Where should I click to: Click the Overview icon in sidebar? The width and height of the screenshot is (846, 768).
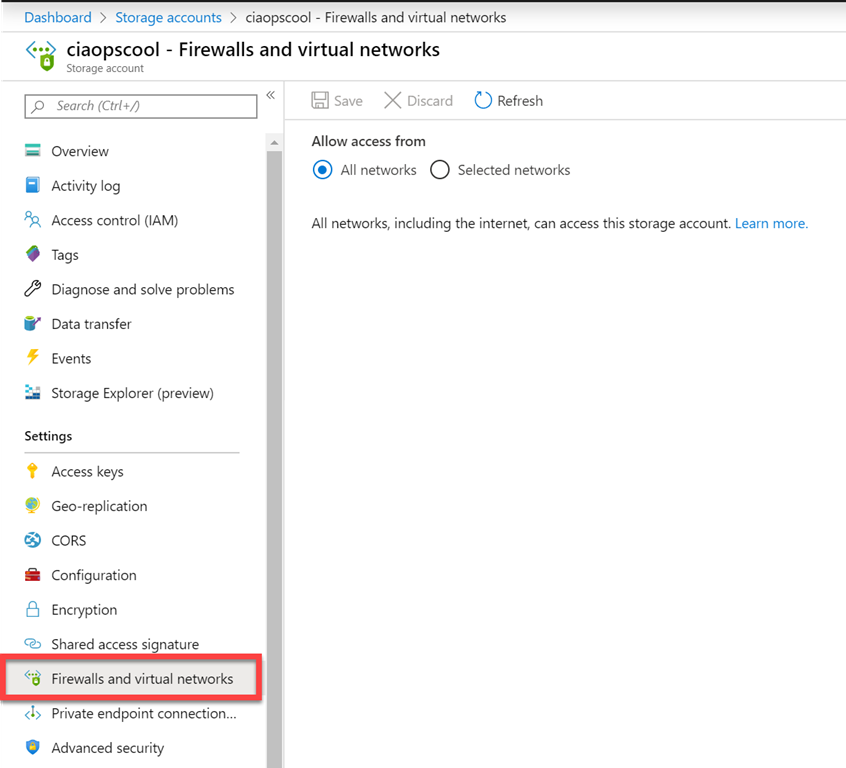pyautogui.click(x=33, y=151)
